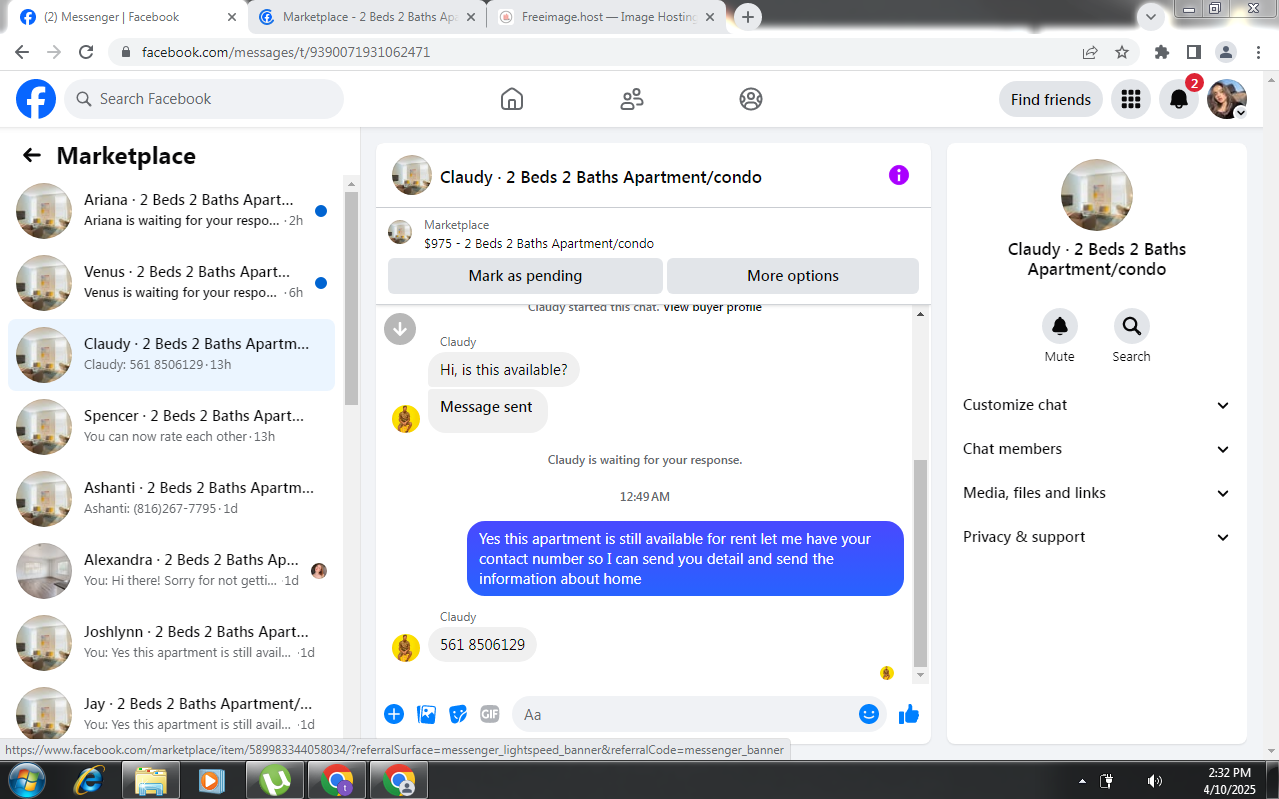
Task: Click the Mark as pending button
Action: pyautogui.click(x=525, y=276)
